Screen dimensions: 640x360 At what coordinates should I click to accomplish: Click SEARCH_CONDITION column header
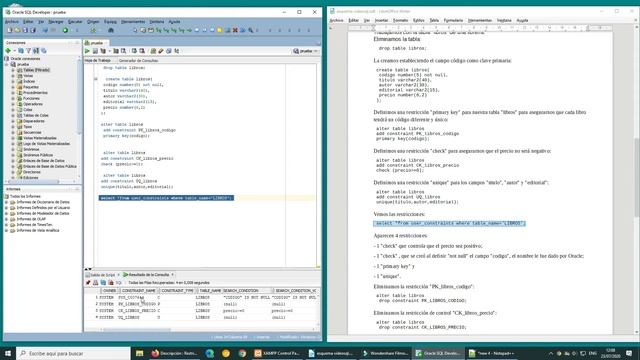241,291
